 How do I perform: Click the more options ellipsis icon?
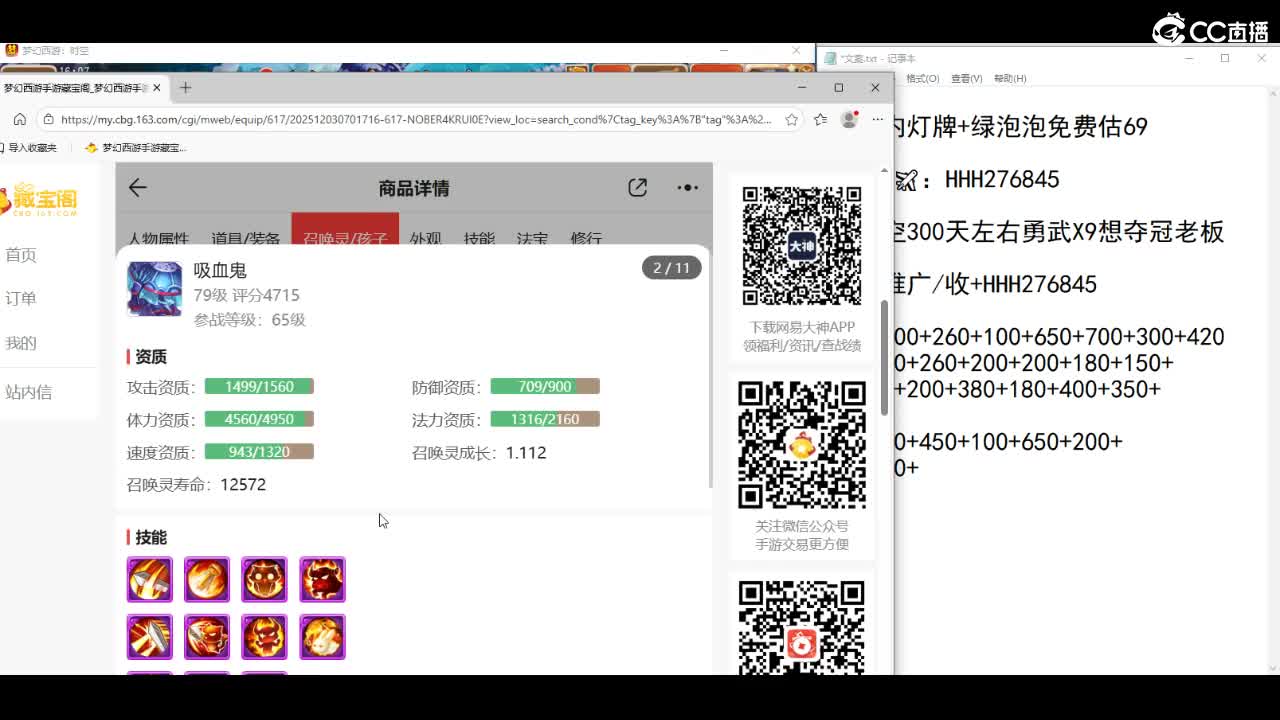coord(687,187)
